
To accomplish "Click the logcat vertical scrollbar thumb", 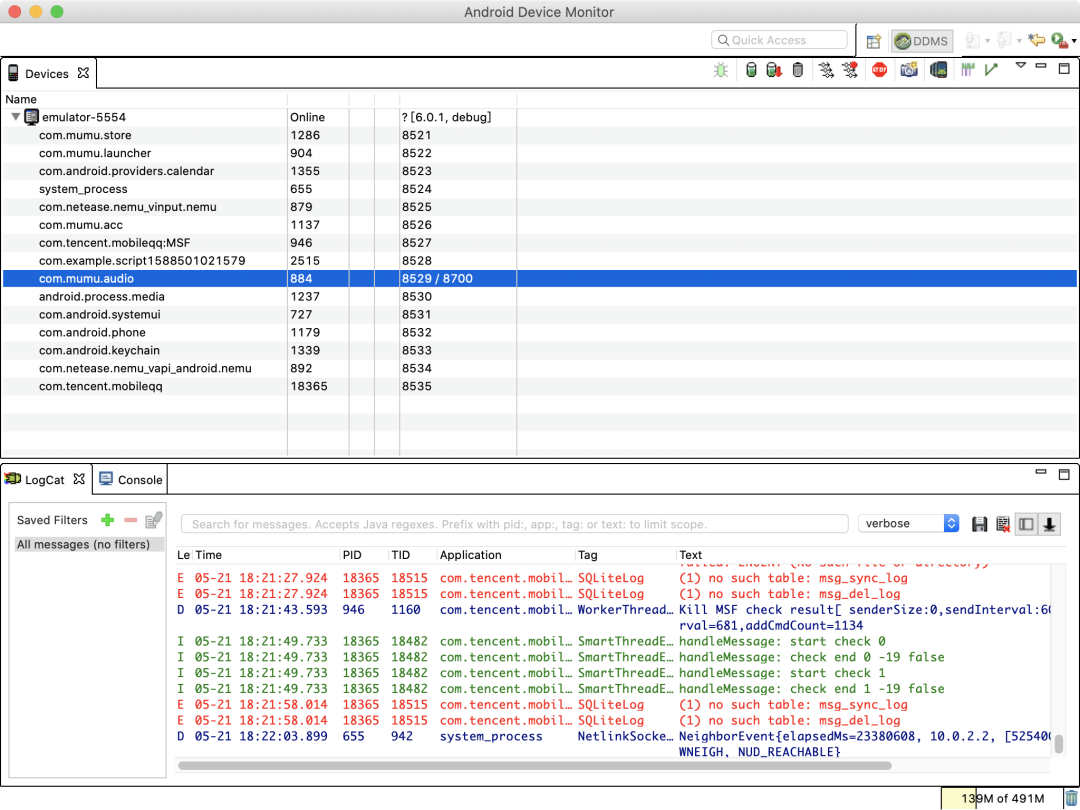I will (1059, 744).
